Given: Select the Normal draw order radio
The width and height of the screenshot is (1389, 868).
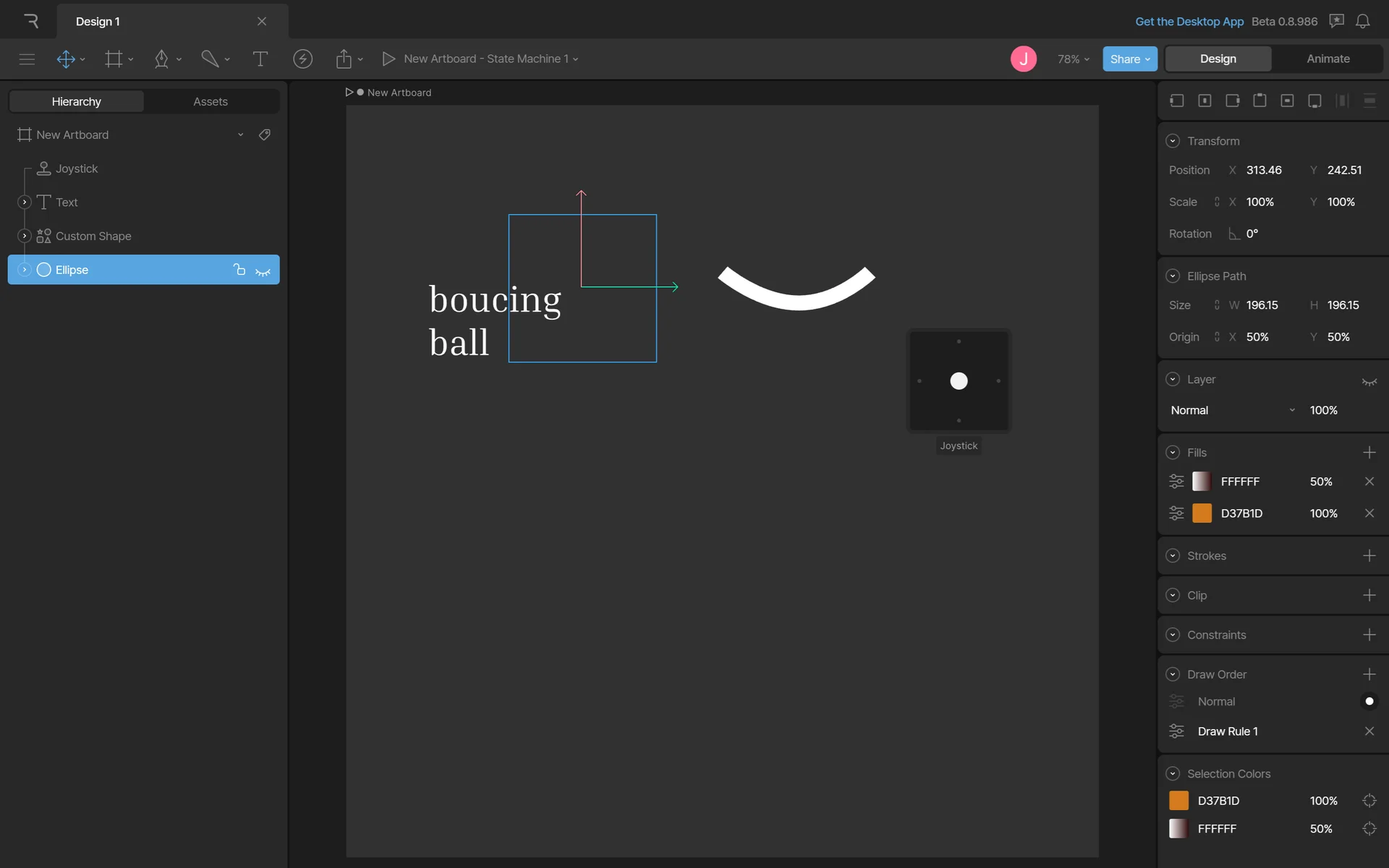Looking at the screenshot, I should click(x=1369, y=701).
